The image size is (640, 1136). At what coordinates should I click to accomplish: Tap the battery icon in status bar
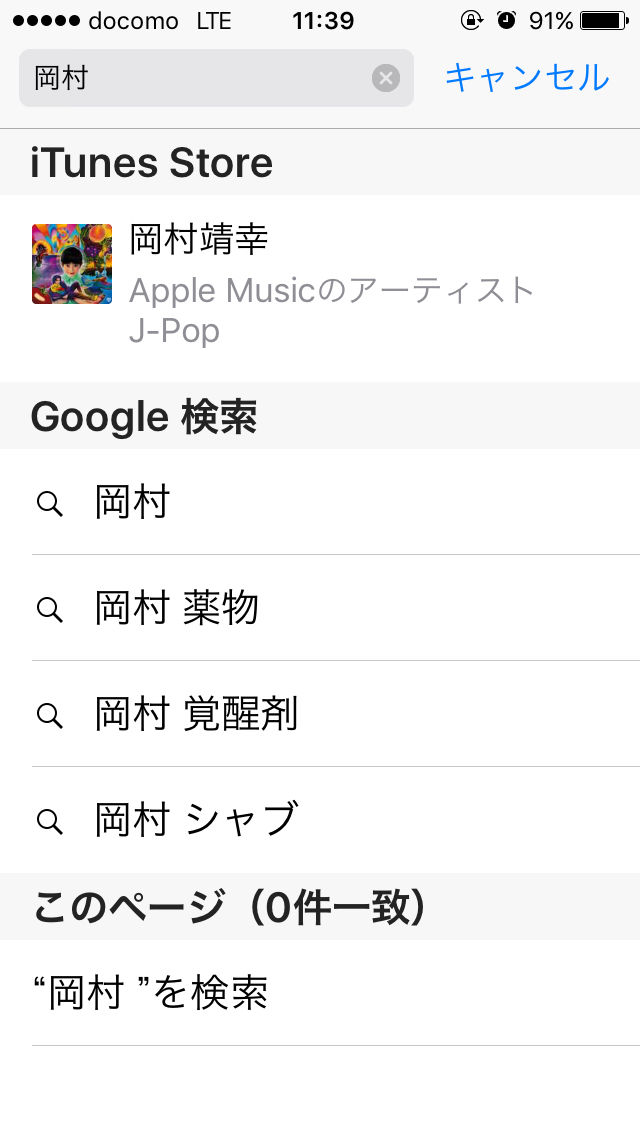tap(604, 21)
